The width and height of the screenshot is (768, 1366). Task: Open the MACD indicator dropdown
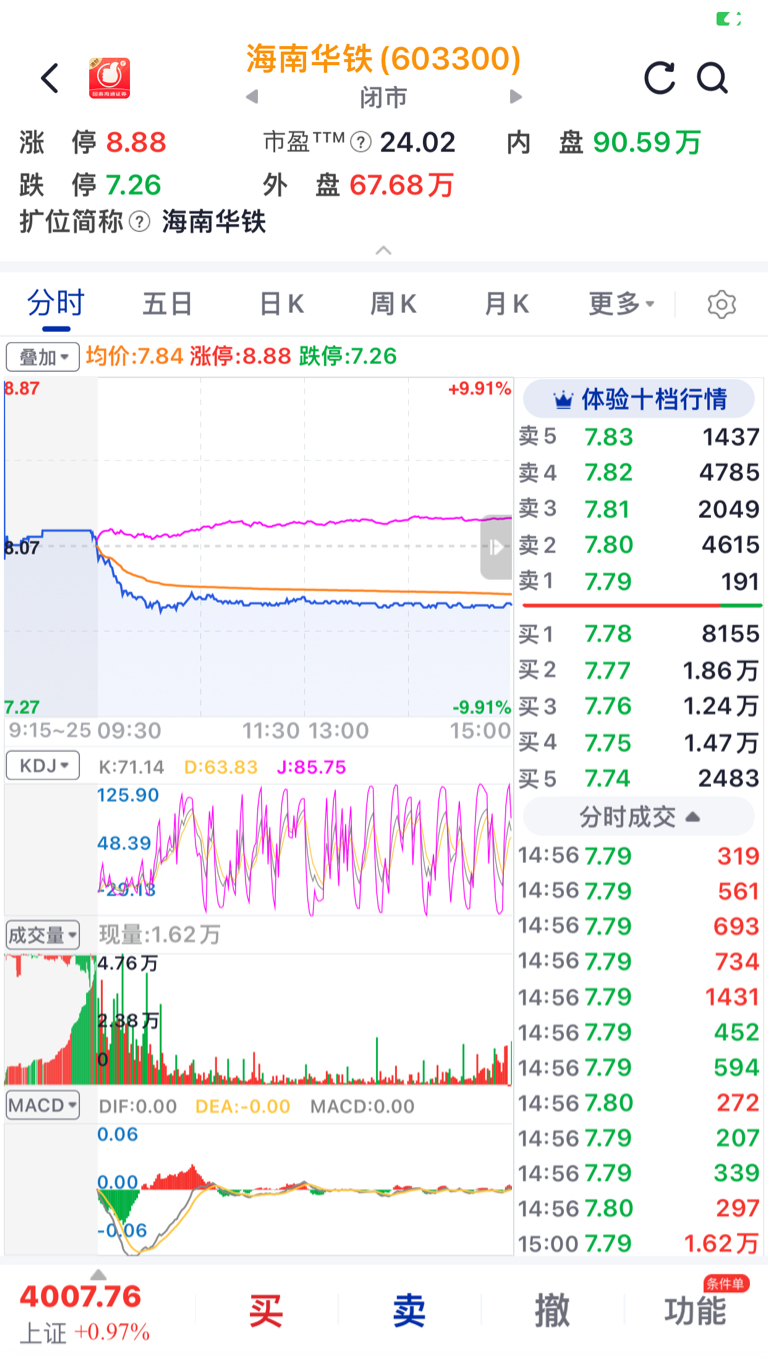43,1105
